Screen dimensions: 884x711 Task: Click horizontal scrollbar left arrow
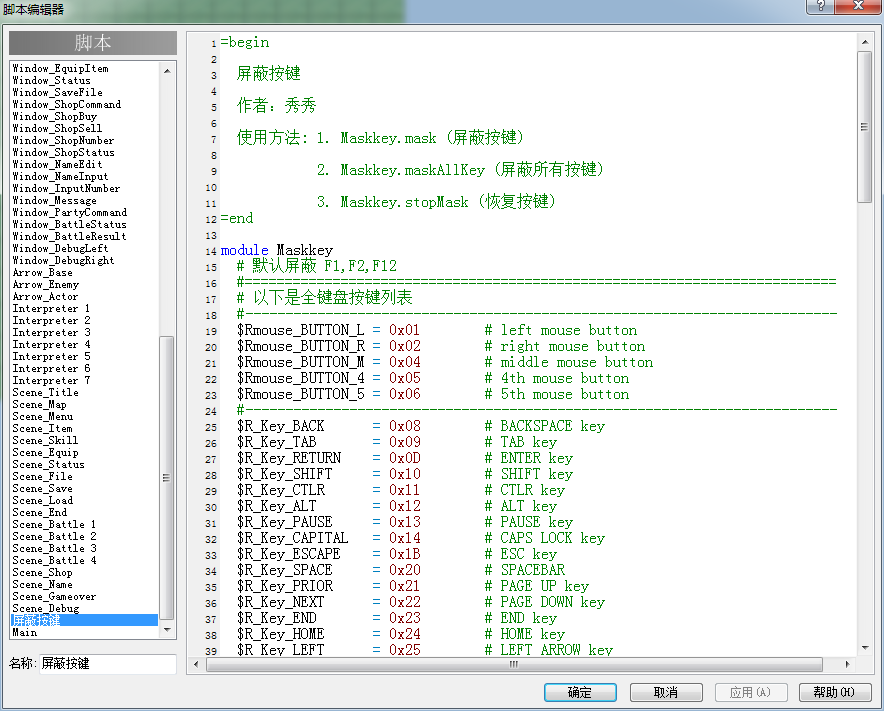point(196,664)
